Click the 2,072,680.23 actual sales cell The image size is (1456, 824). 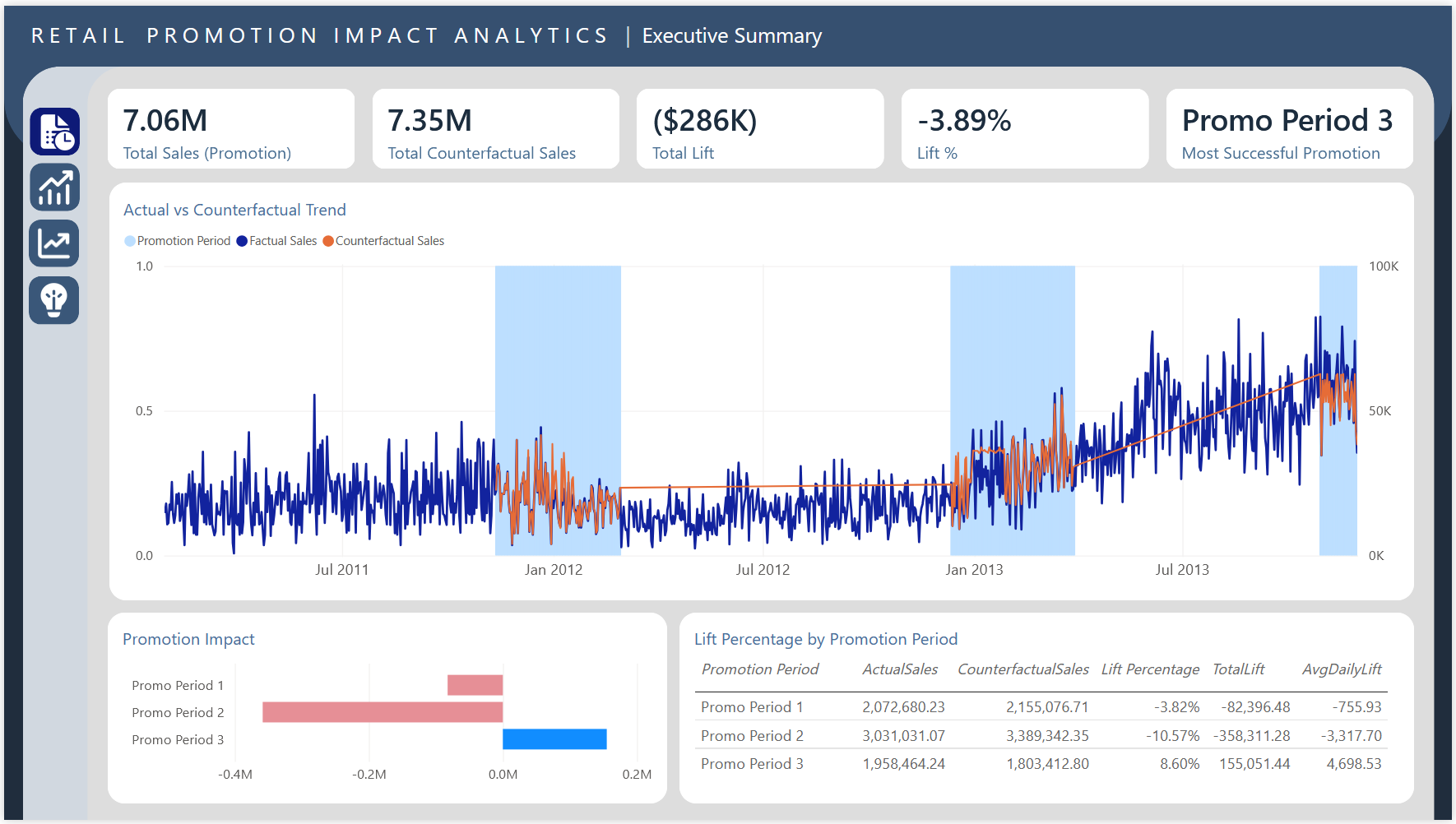click(903, 707)
